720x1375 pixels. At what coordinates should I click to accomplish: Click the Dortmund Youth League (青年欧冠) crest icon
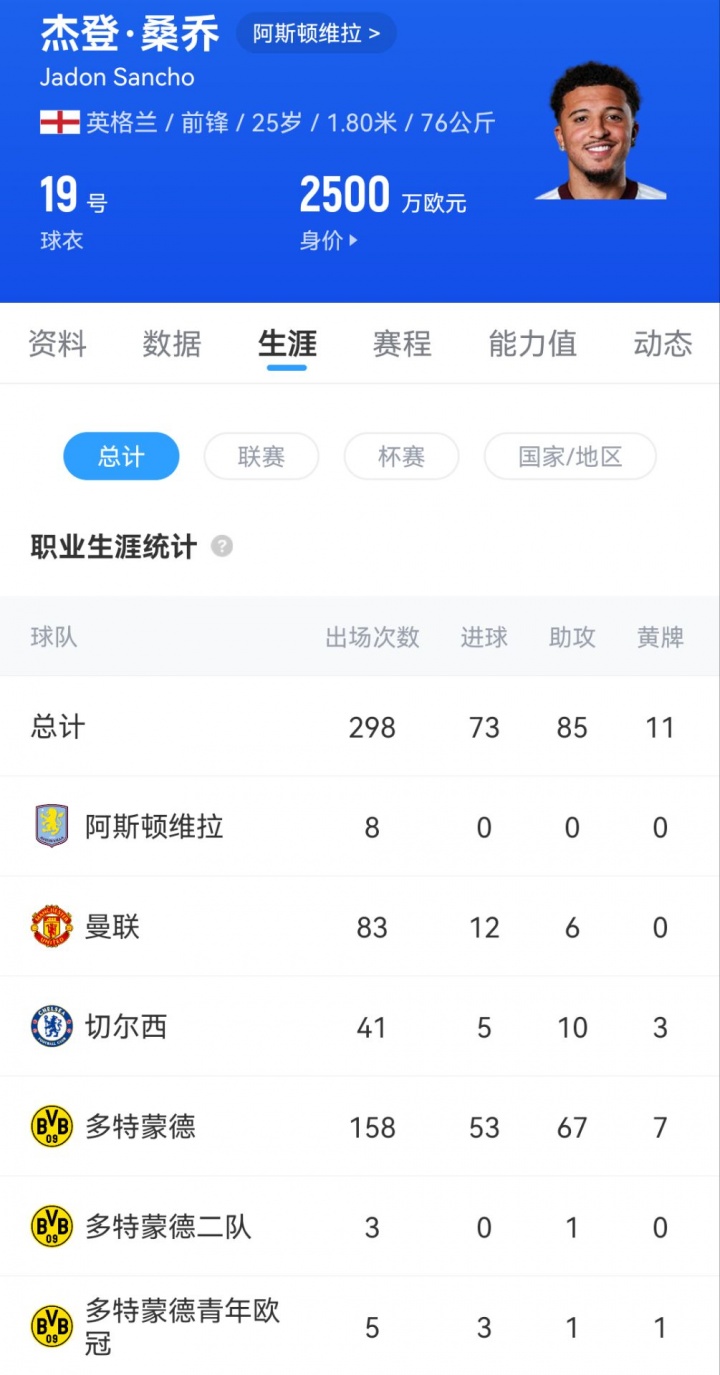point(52,1326)
